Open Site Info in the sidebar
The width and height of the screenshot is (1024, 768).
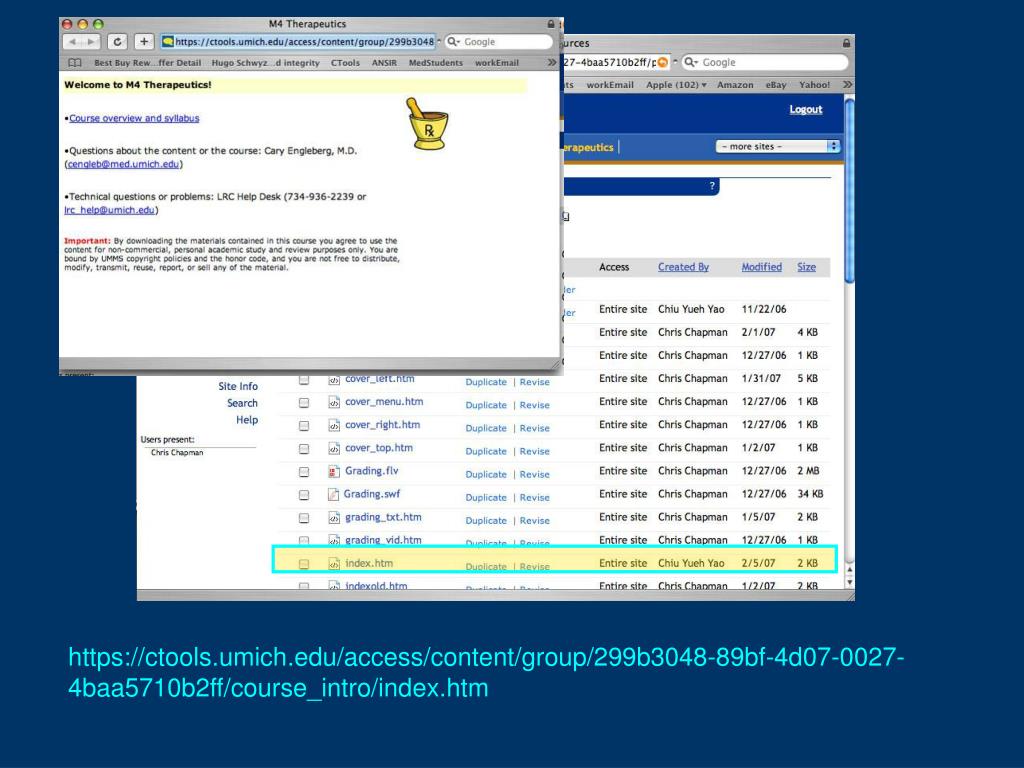[x=238, y=387]
